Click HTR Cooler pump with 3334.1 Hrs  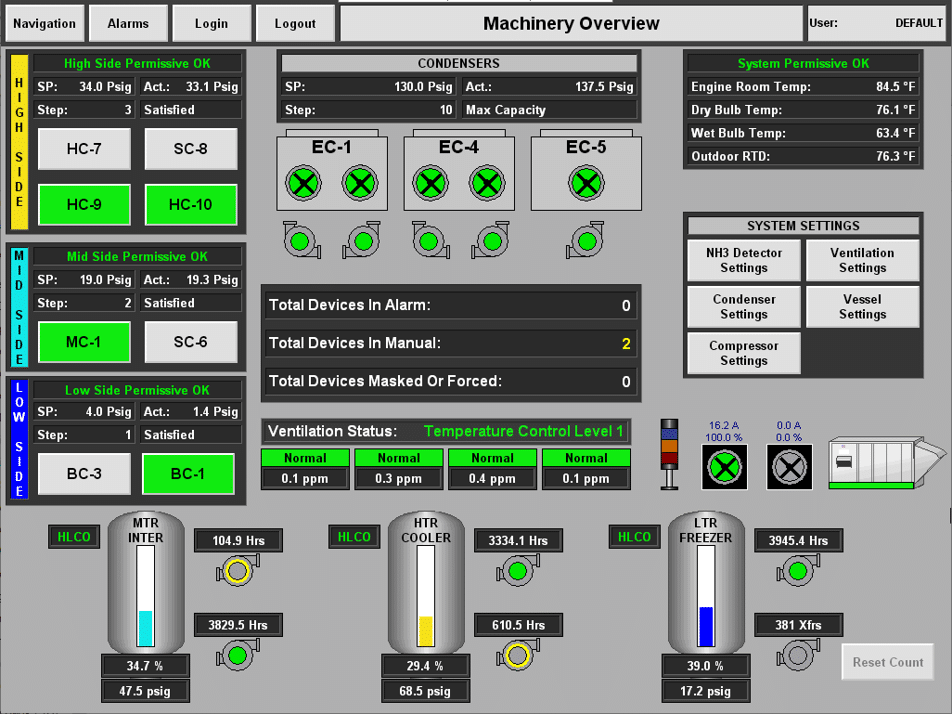518,571
